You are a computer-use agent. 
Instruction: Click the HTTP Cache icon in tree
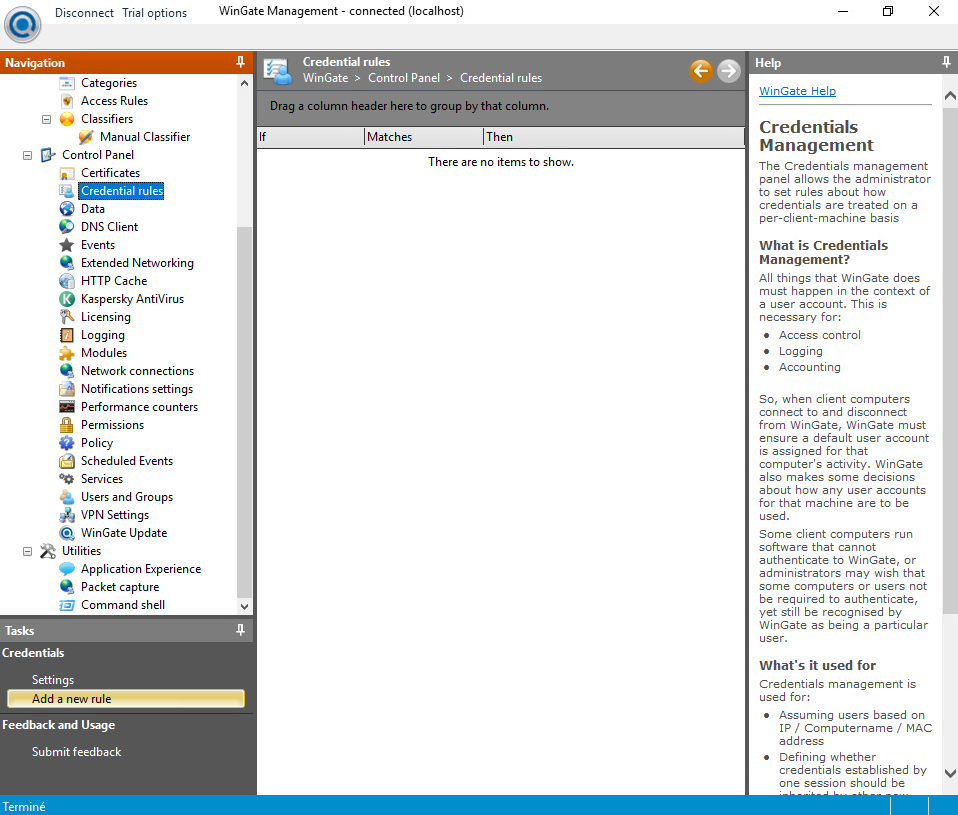pyautogui.click(x=67, y=281)
